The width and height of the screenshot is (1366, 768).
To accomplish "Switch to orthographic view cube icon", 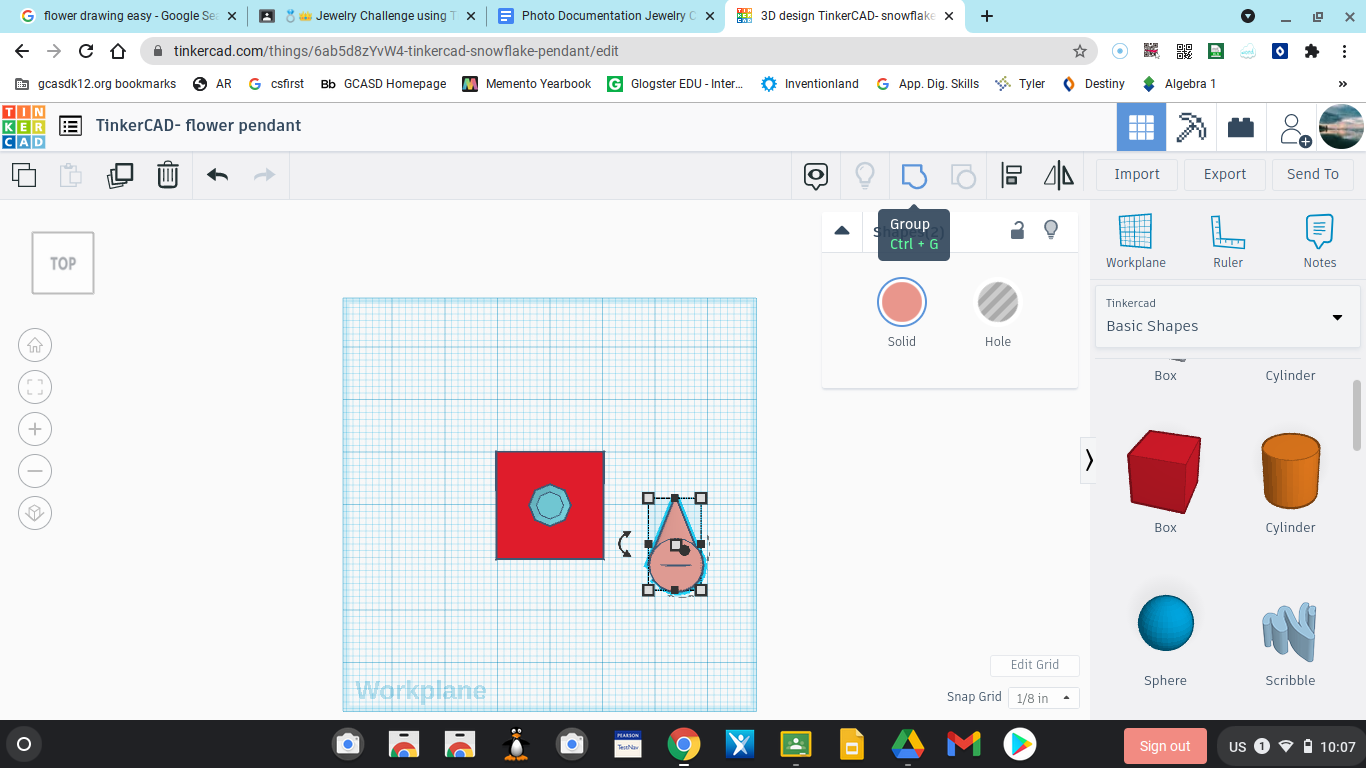I will click(35, 513).
